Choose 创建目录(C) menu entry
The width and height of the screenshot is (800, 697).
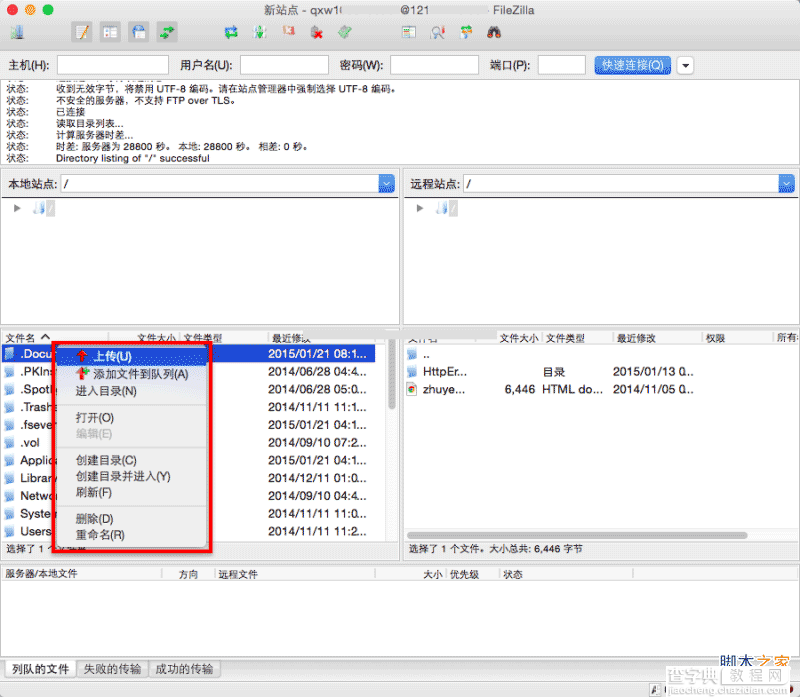click(132, 460)
